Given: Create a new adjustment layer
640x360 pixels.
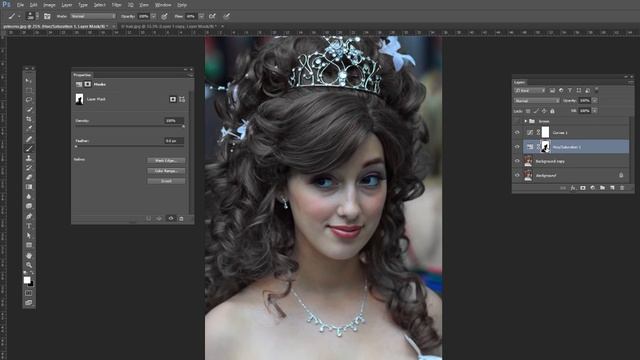Looking at the screenshot, I should click(x=593, y=188).
